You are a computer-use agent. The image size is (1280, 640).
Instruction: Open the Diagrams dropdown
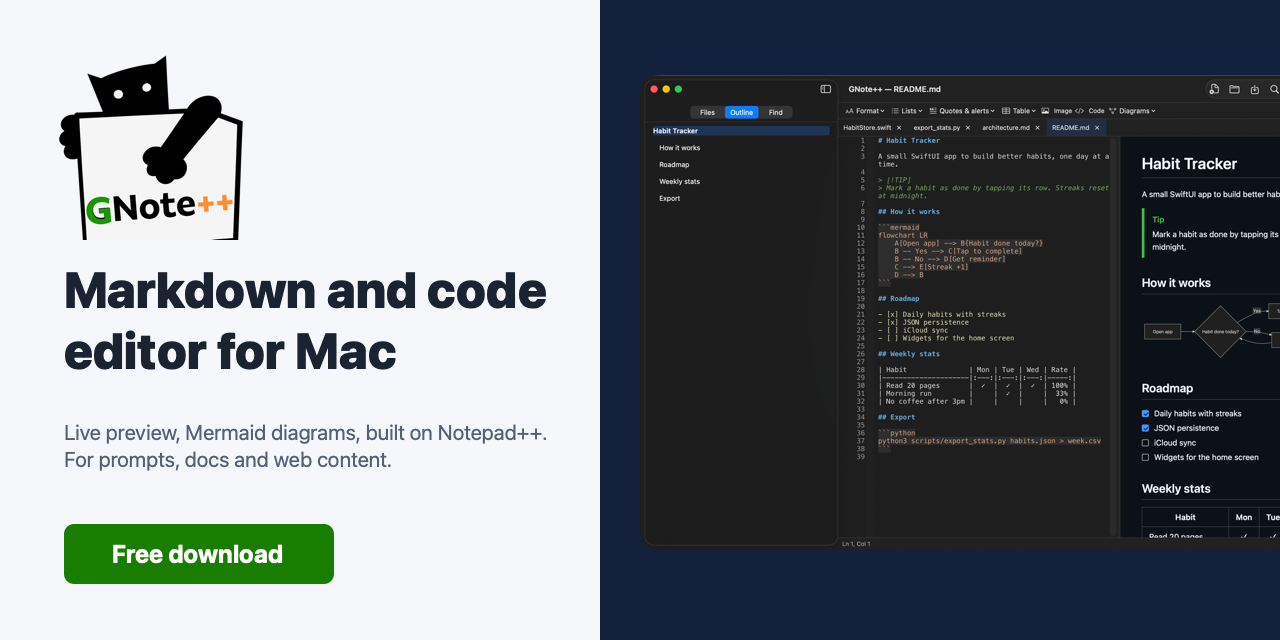1132,111
